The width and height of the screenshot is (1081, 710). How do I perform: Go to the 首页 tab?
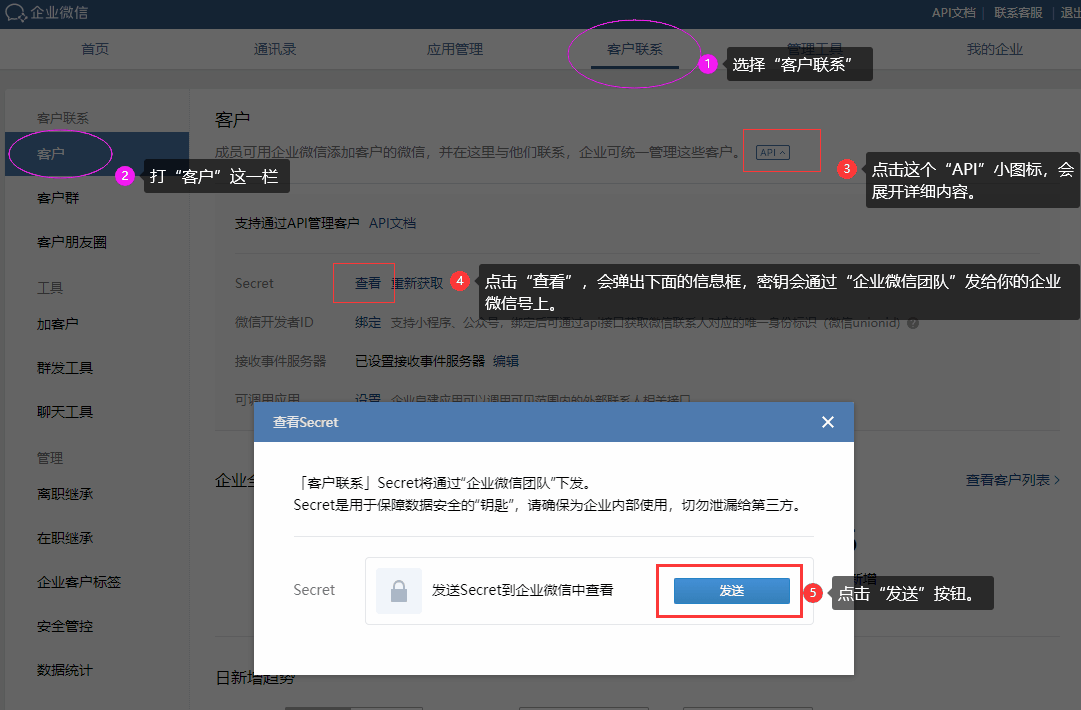pos(95,49)
